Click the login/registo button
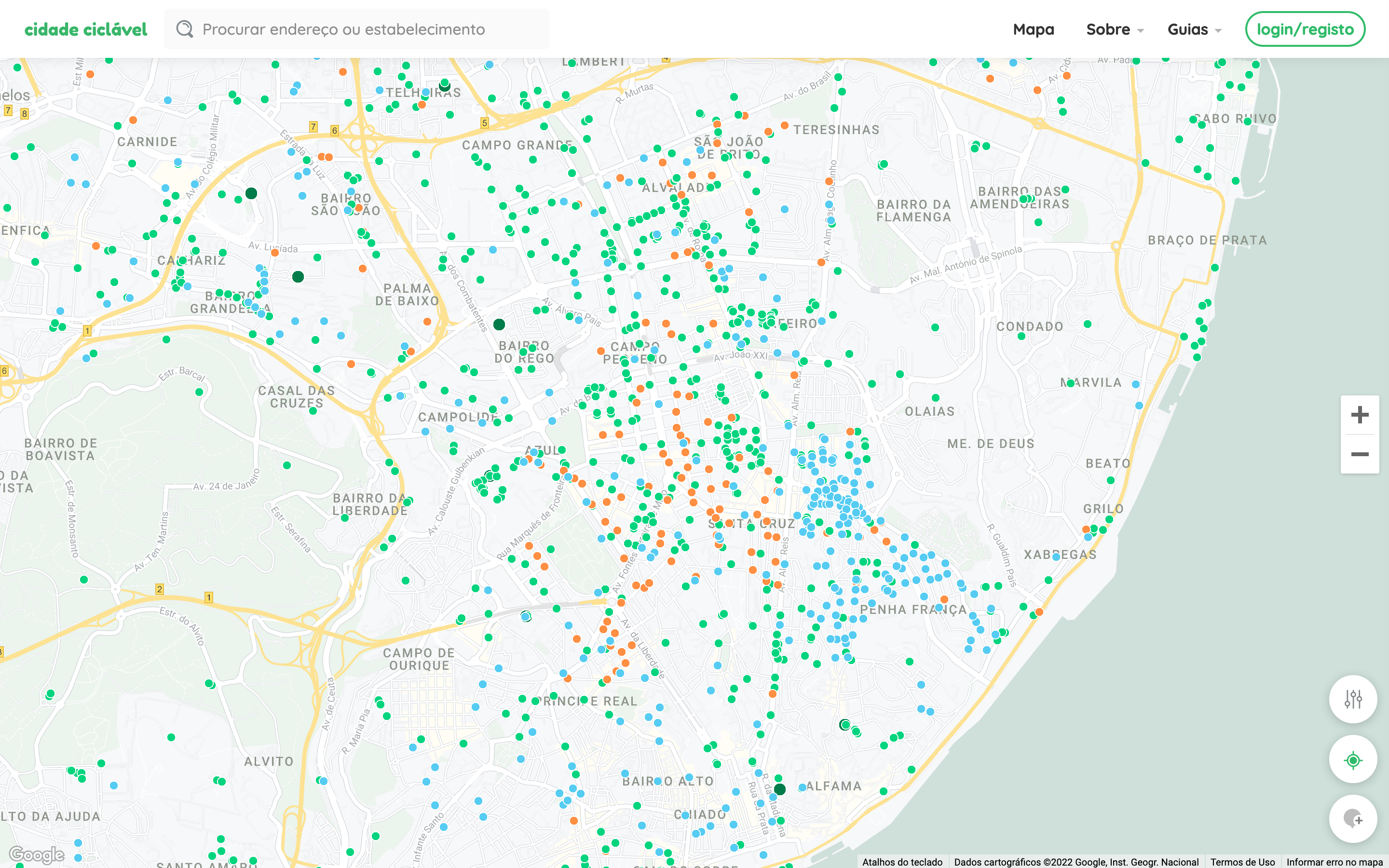Viewport: 1389px width, 868px height. (x=1305, y=29)
